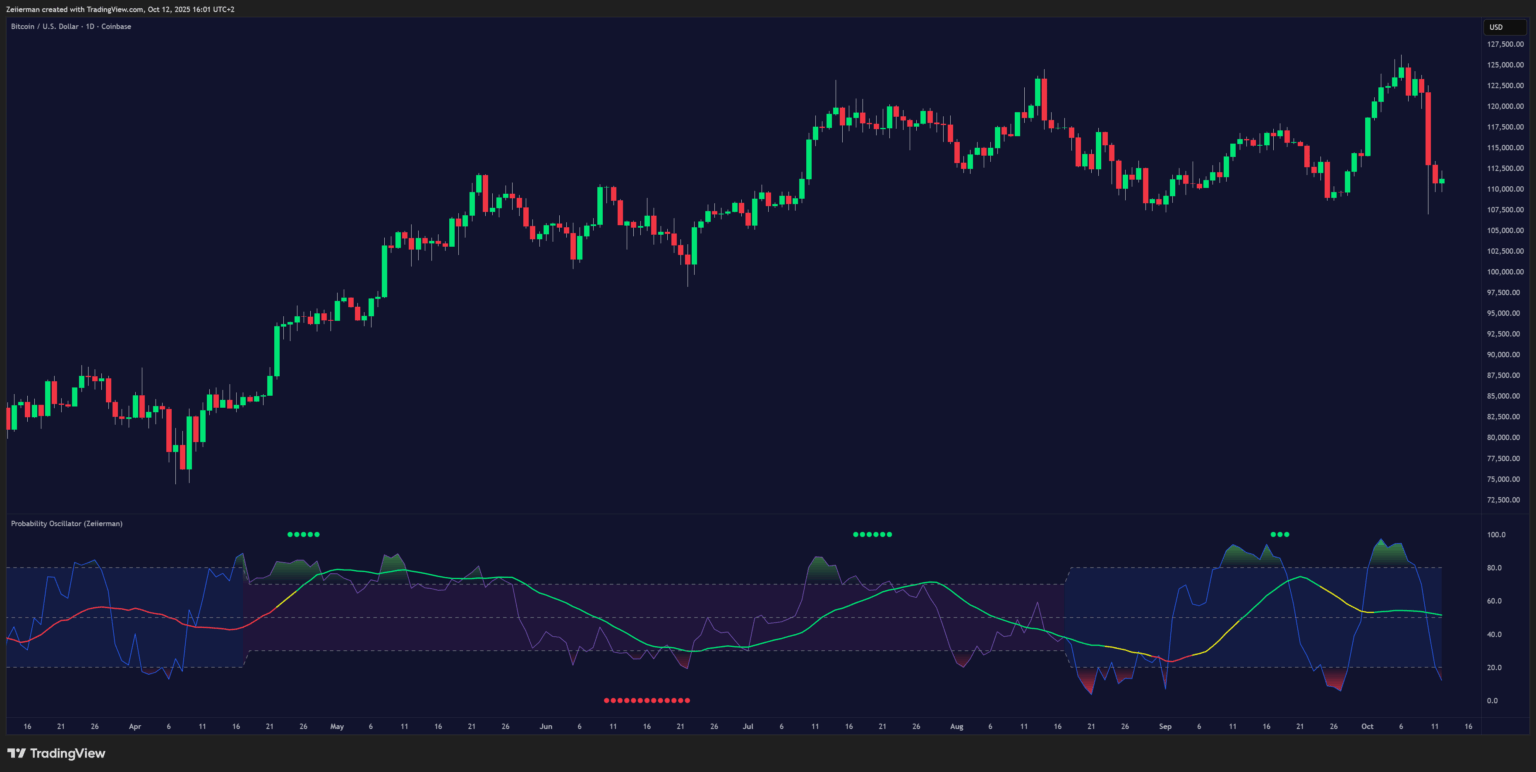Click the lowest red candle in early April
The image size is (1536, 772).
(x=185, y=456)
